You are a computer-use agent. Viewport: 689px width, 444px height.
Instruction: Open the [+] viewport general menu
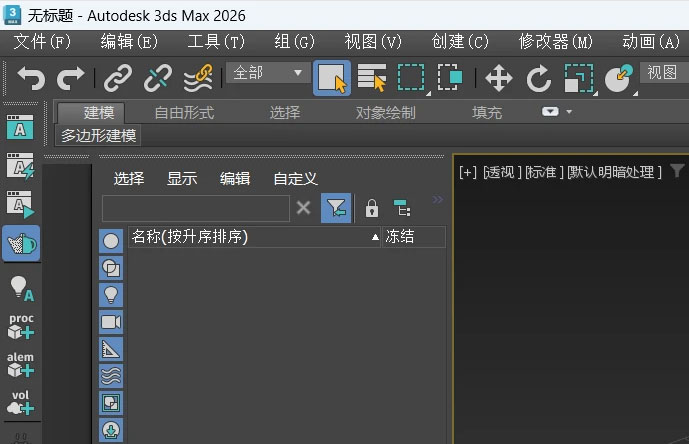(468, 172)
